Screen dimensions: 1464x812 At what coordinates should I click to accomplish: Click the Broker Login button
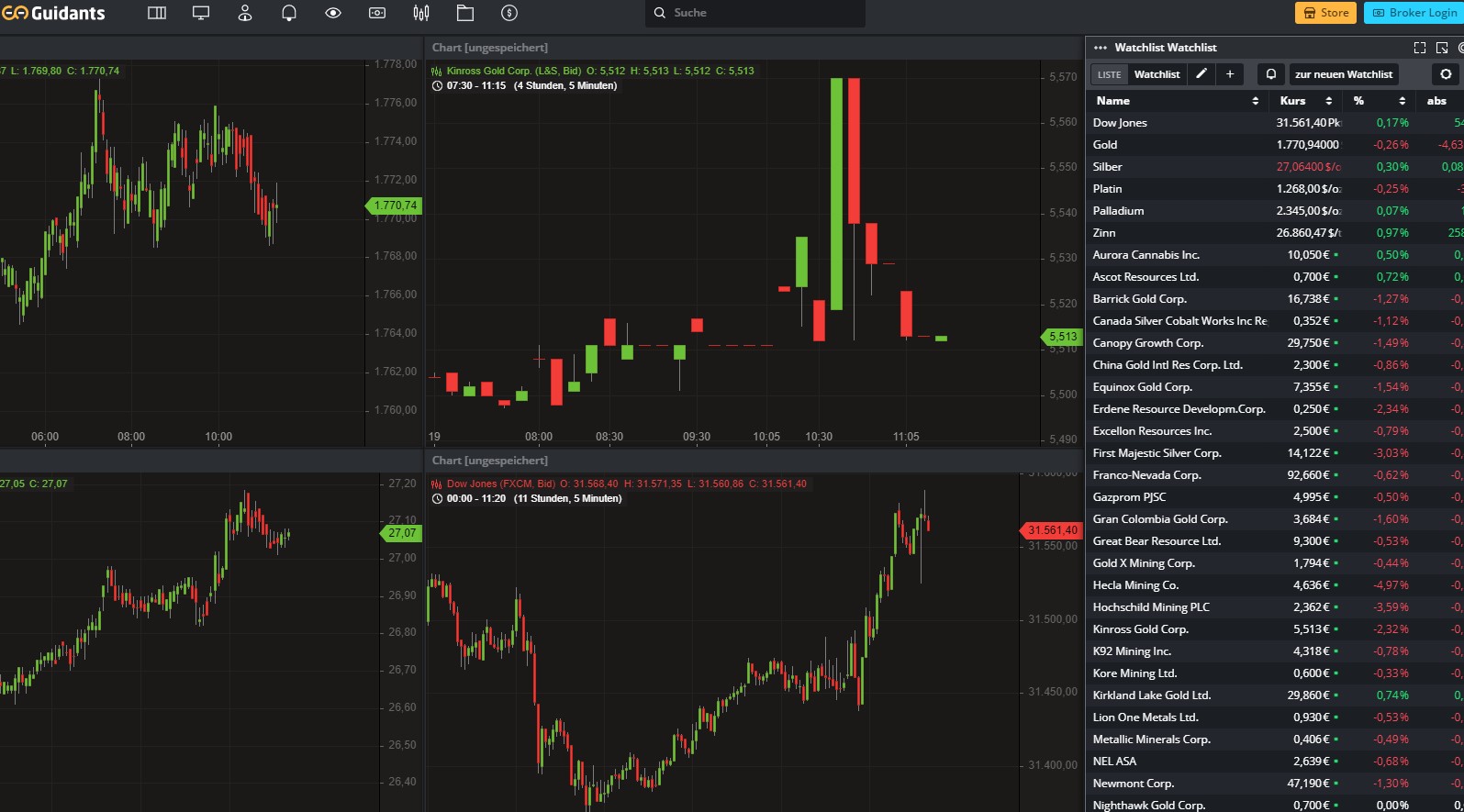point(1414,13)
